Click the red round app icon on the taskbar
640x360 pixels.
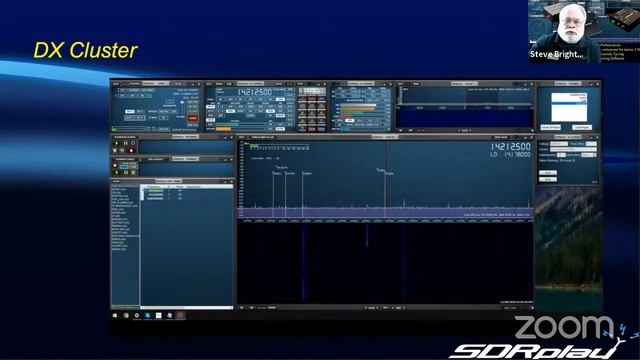pyautogui.click(x=180, y=316)
